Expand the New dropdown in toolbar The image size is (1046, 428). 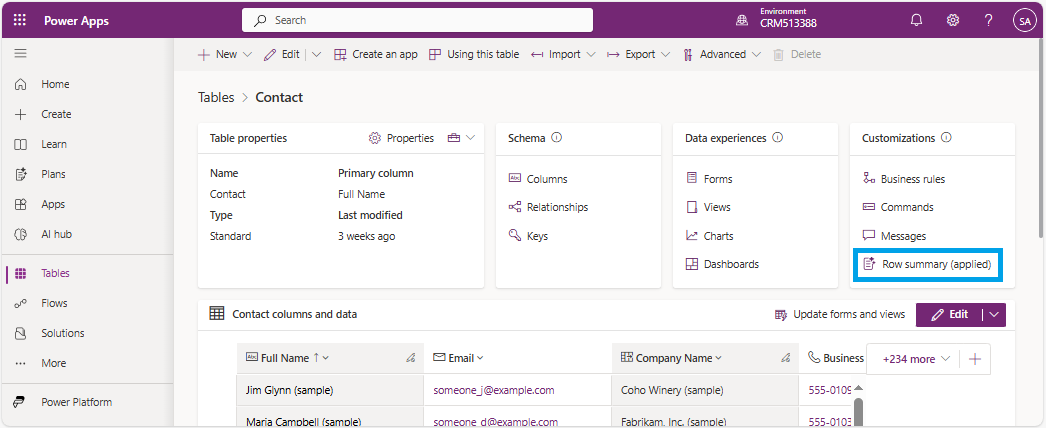pyautogui.click(x=218, y=54)
